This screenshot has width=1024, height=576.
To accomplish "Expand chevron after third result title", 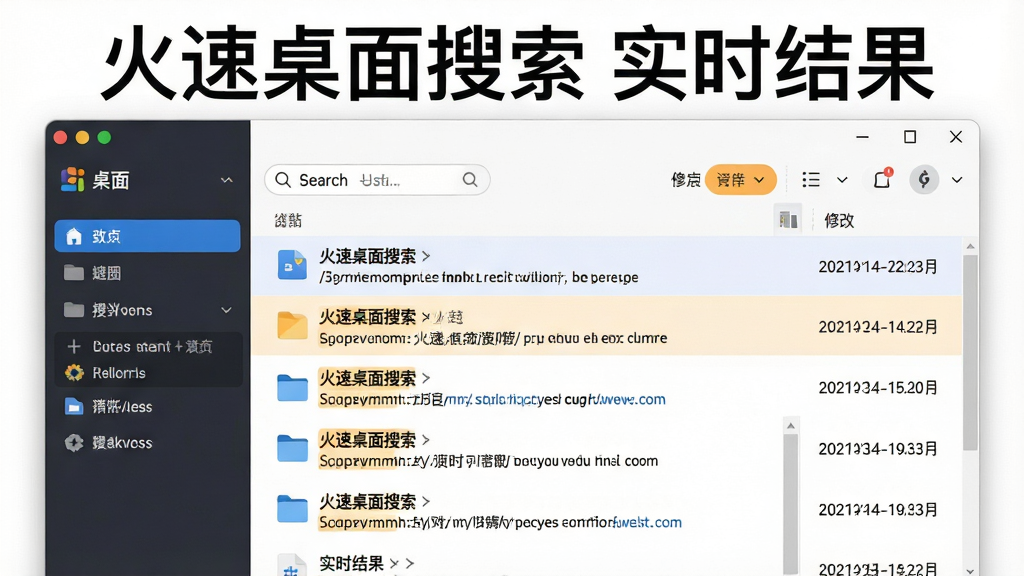I will 426,378.
